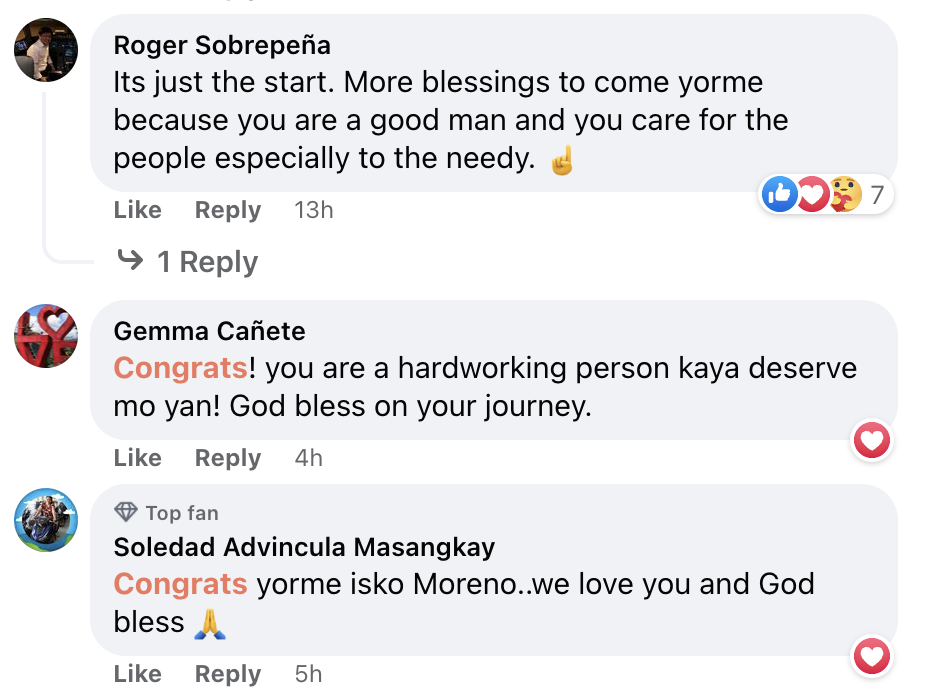
Task: Click Roger Sobrepeña's profile picture
Action: point(46,50)
